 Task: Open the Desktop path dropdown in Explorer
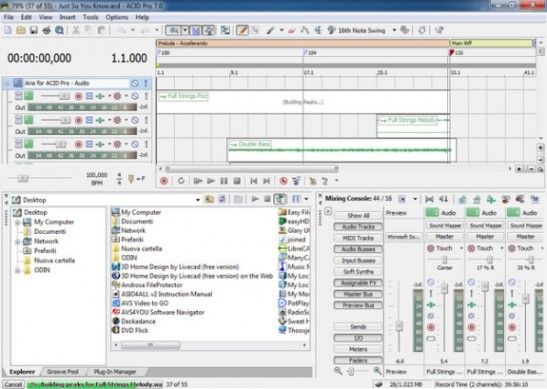tap(197, 200)
